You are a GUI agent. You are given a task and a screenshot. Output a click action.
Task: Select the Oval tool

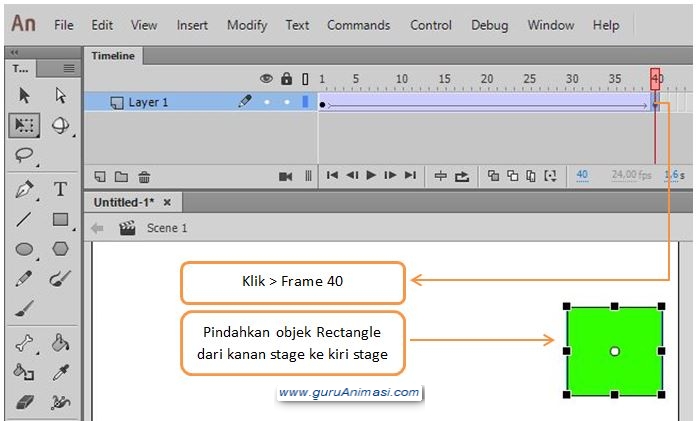[x=24, y=249]
